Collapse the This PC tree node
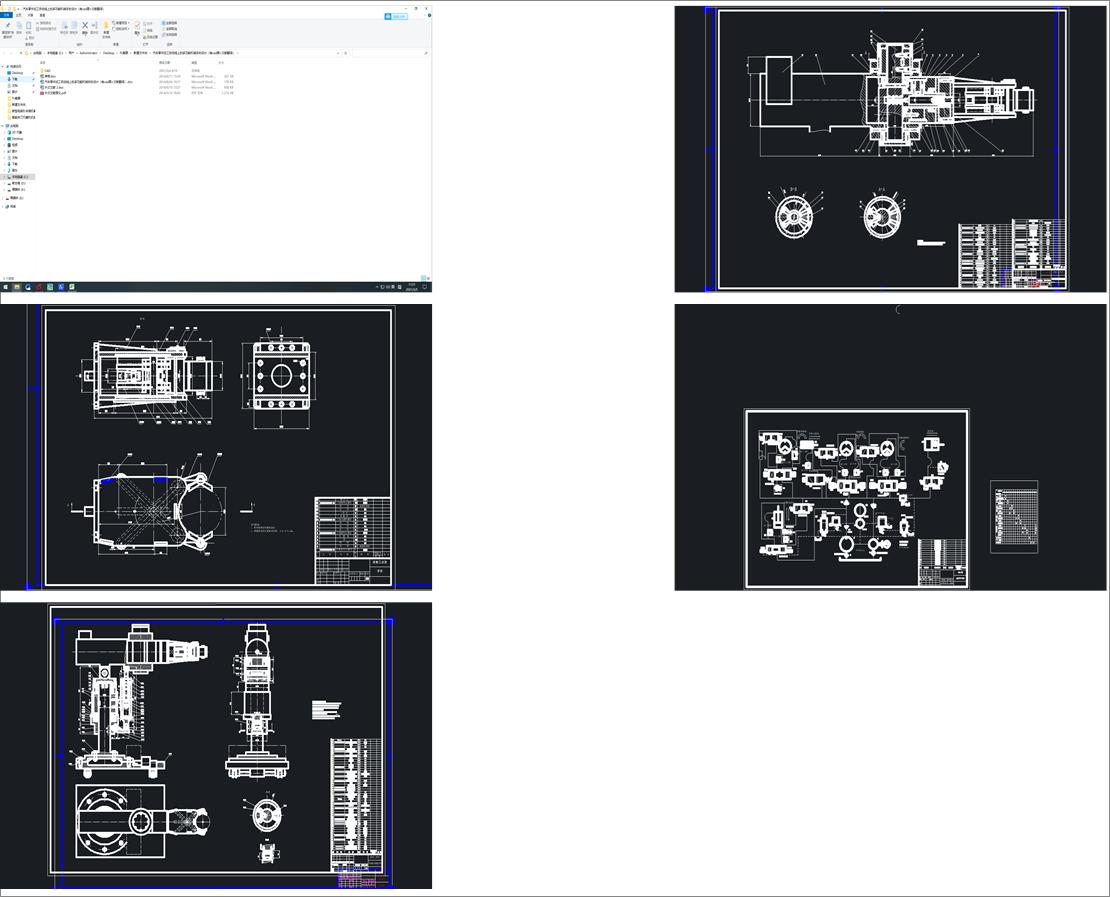The height and width of the screenshot is (897, 1110). [3, 126]
